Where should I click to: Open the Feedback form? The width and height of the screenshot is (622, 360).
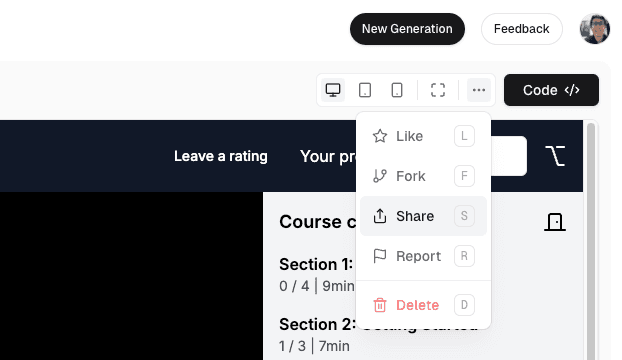coord(522,29)
